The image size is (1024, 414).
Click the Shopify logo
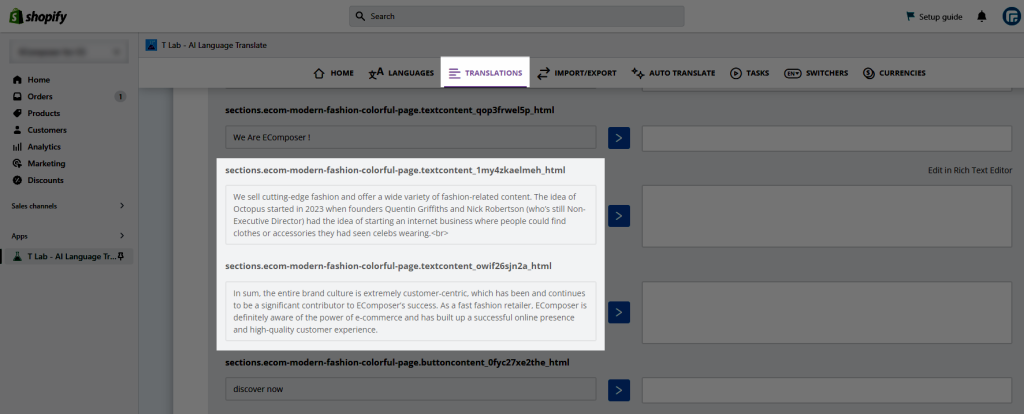pyautogui.click(x=38, y=16)
